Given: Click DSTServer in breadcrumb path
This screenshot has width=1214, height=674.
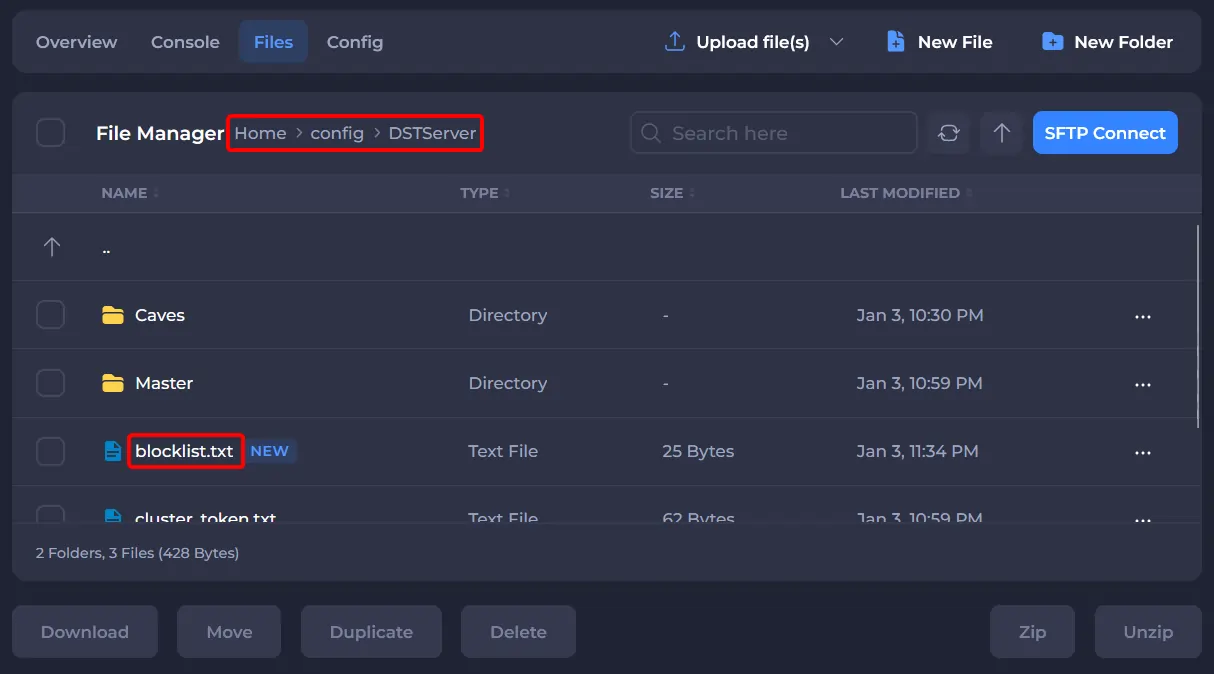Looking at the screenshot, I should coord(432,133).
